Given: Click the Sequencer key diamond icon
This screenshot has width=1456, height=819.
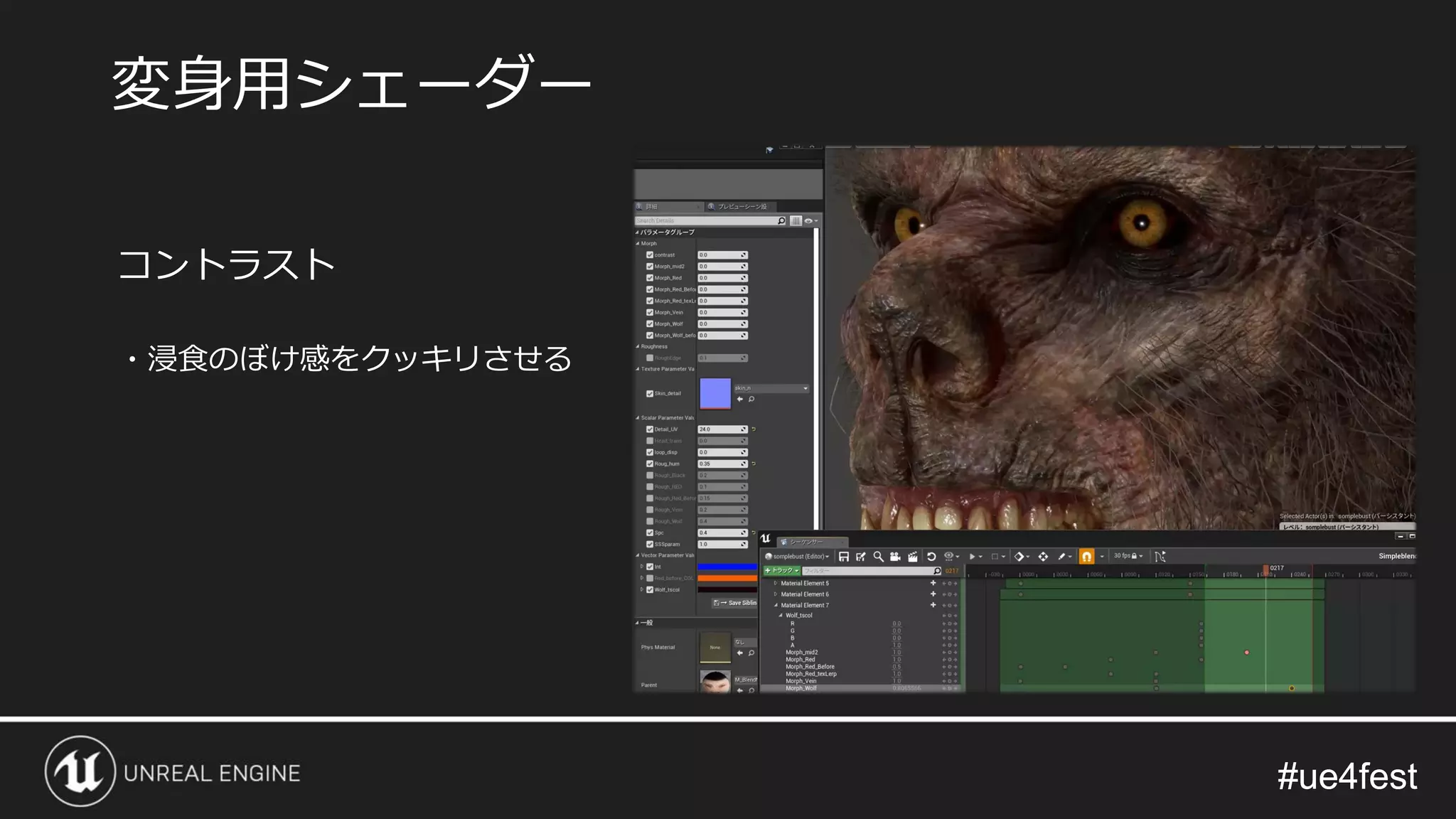Looking at the screenshot, I should click(x=1019, y=557).
